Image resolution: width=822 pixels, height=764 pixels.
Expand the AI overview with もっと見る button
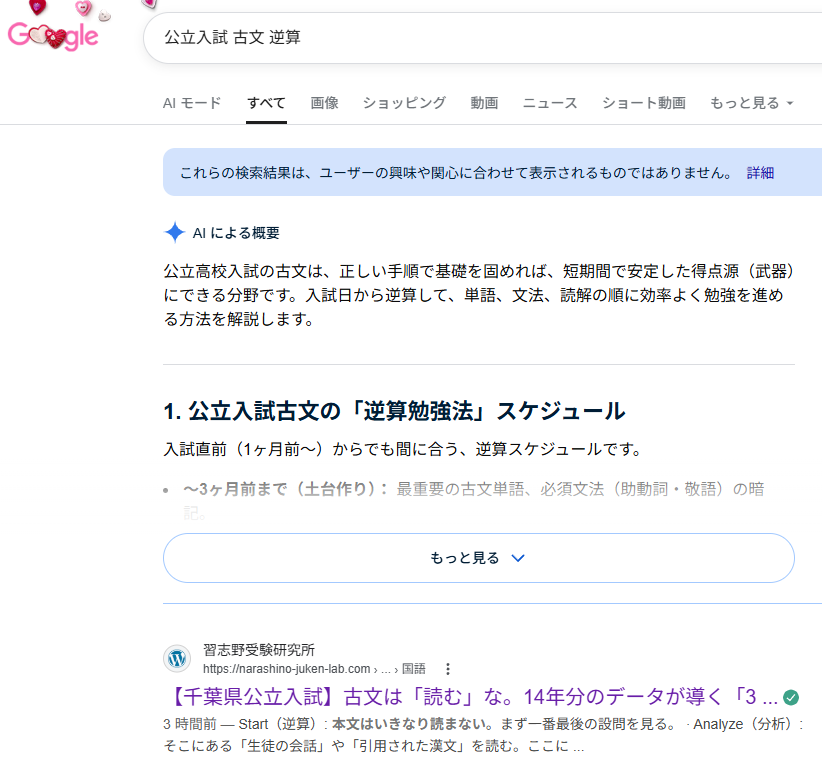(x=478, y=558)
